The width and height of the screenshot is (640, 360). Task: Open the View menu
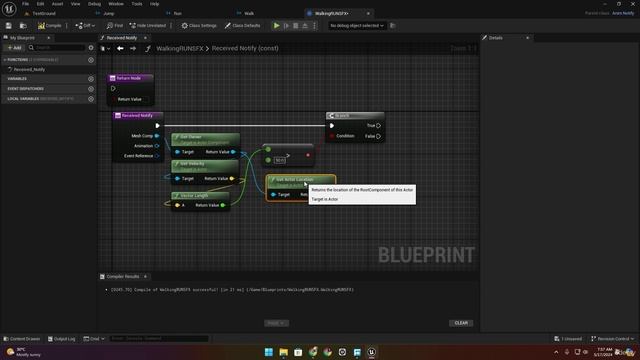click(x=76, y=4)
